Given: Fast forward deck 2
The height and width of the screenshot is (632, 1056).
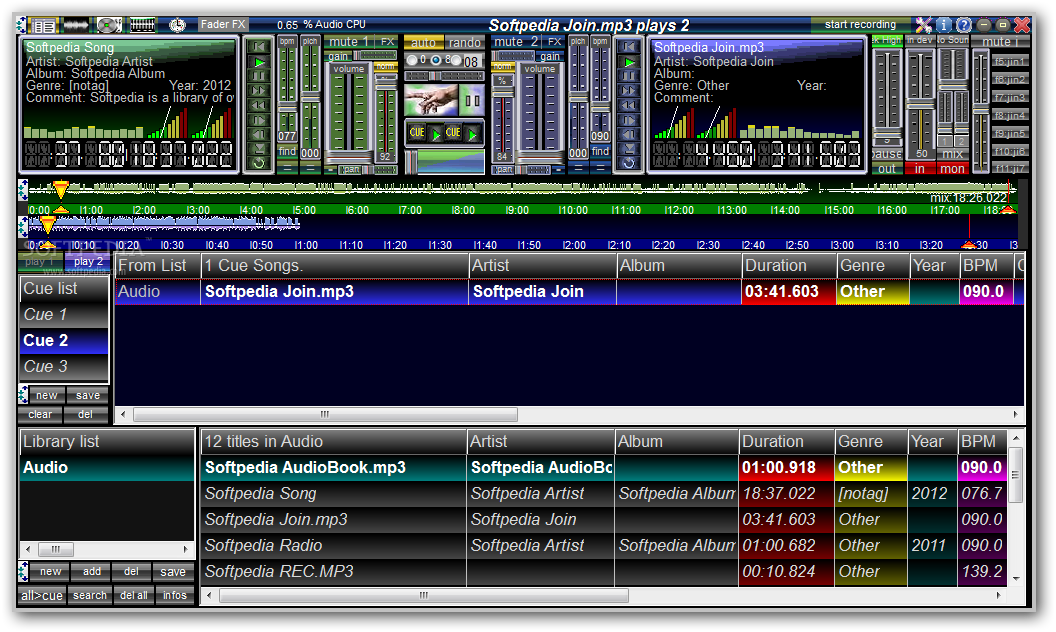Looking at the screenshot, I should 628,90.
